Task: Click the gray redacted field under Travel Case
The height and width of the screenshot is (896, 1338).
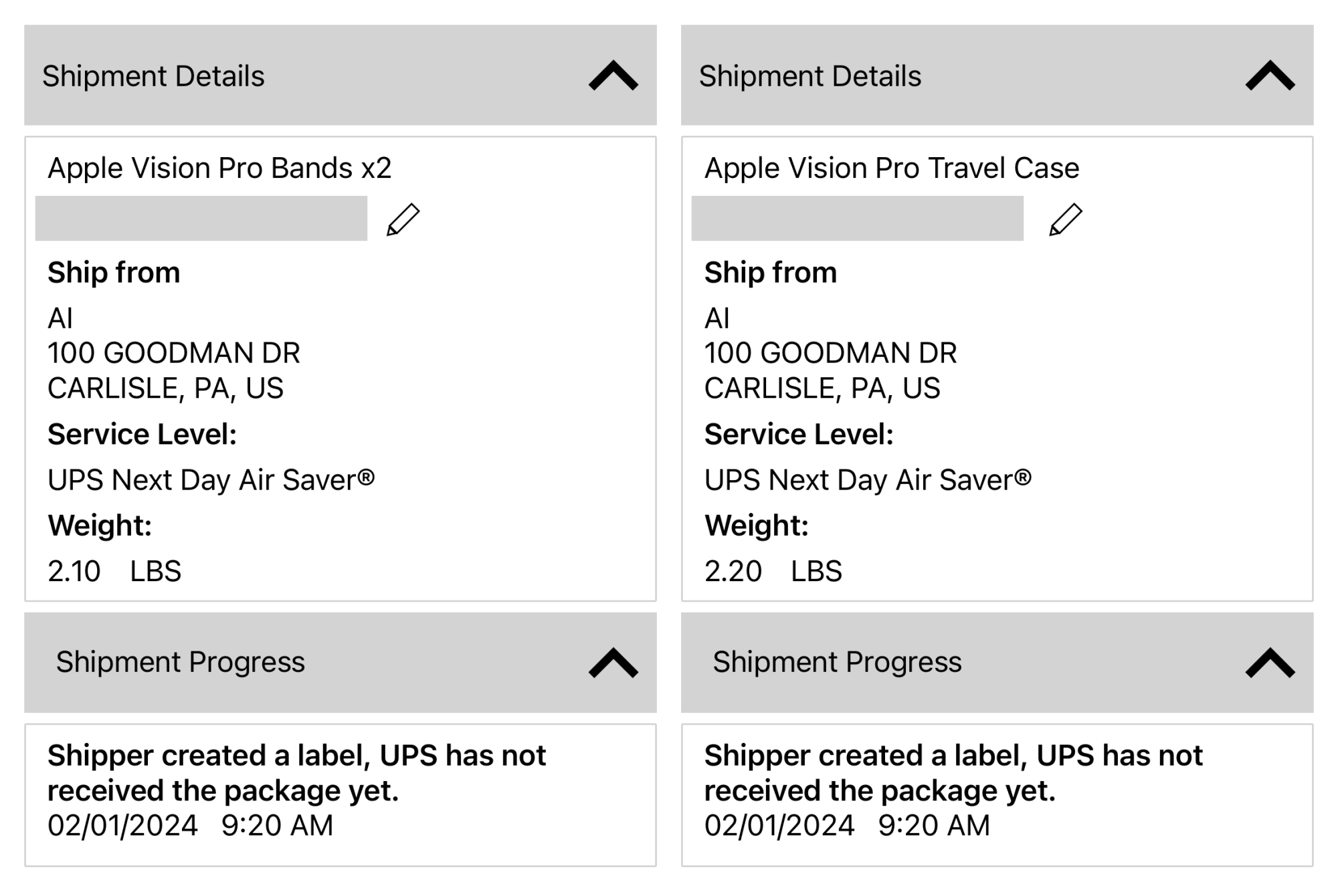Action: tap(857, 218)
